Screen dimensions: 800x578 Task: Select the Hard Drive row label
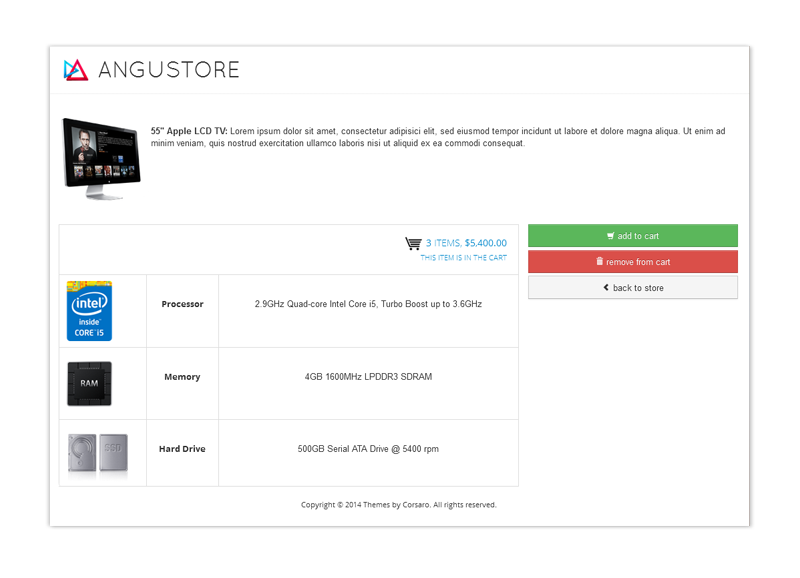coord(182,449)
